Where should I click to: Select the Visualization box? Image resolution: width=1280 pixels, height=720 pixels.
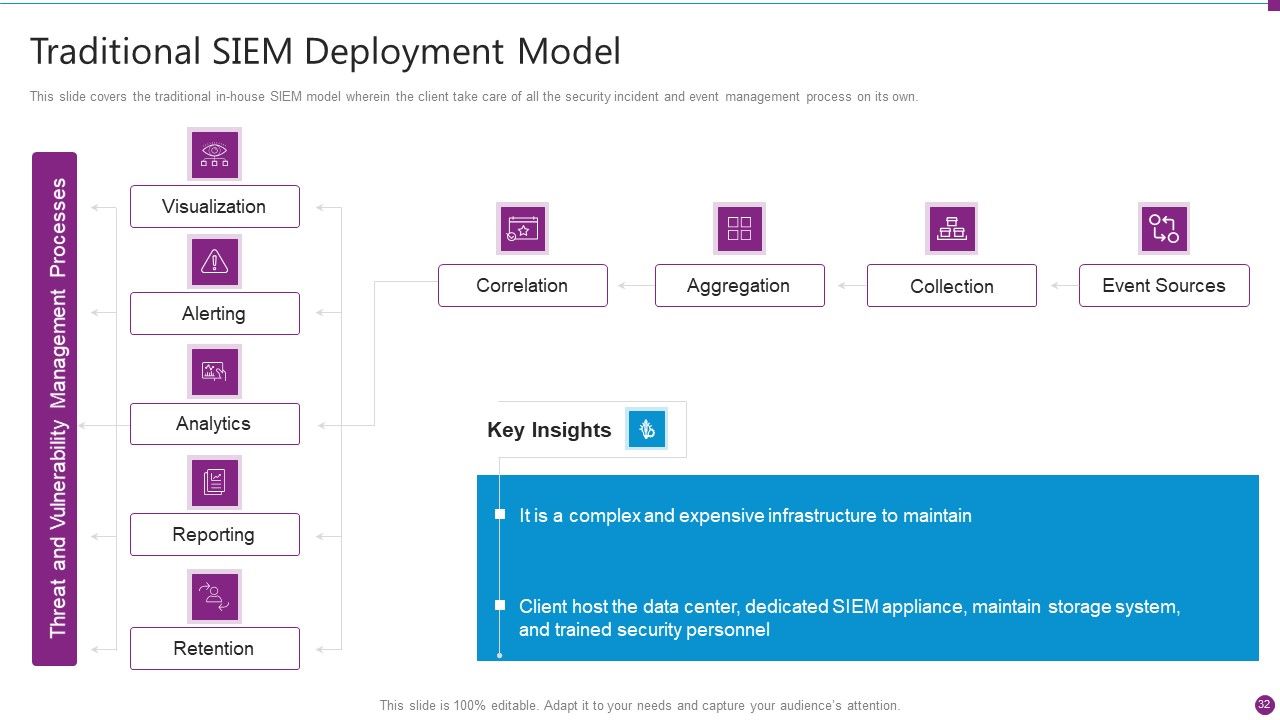[214, 206]
